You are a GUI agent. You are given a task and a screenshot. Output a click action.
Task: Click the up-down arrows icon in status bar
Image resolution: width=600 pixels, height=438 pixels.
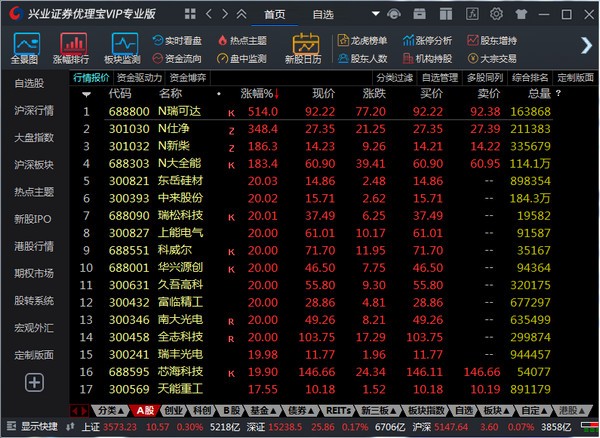[x=70, y=426]
